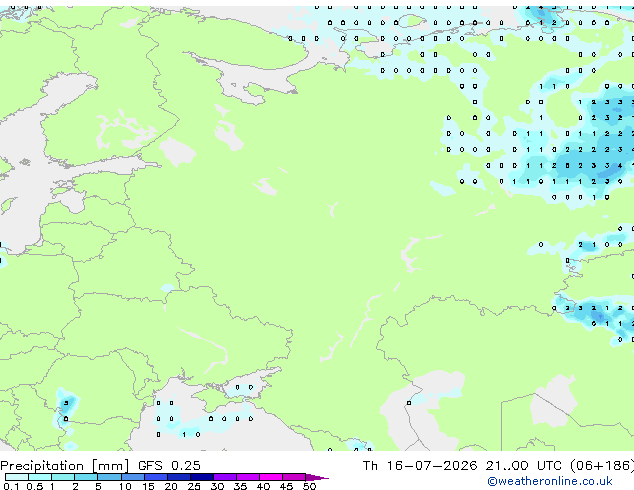Click the time text "21..00 UTC"
The width and height of the screenshot is (634, 490).
pyautogui.click(x=523, y=466)
